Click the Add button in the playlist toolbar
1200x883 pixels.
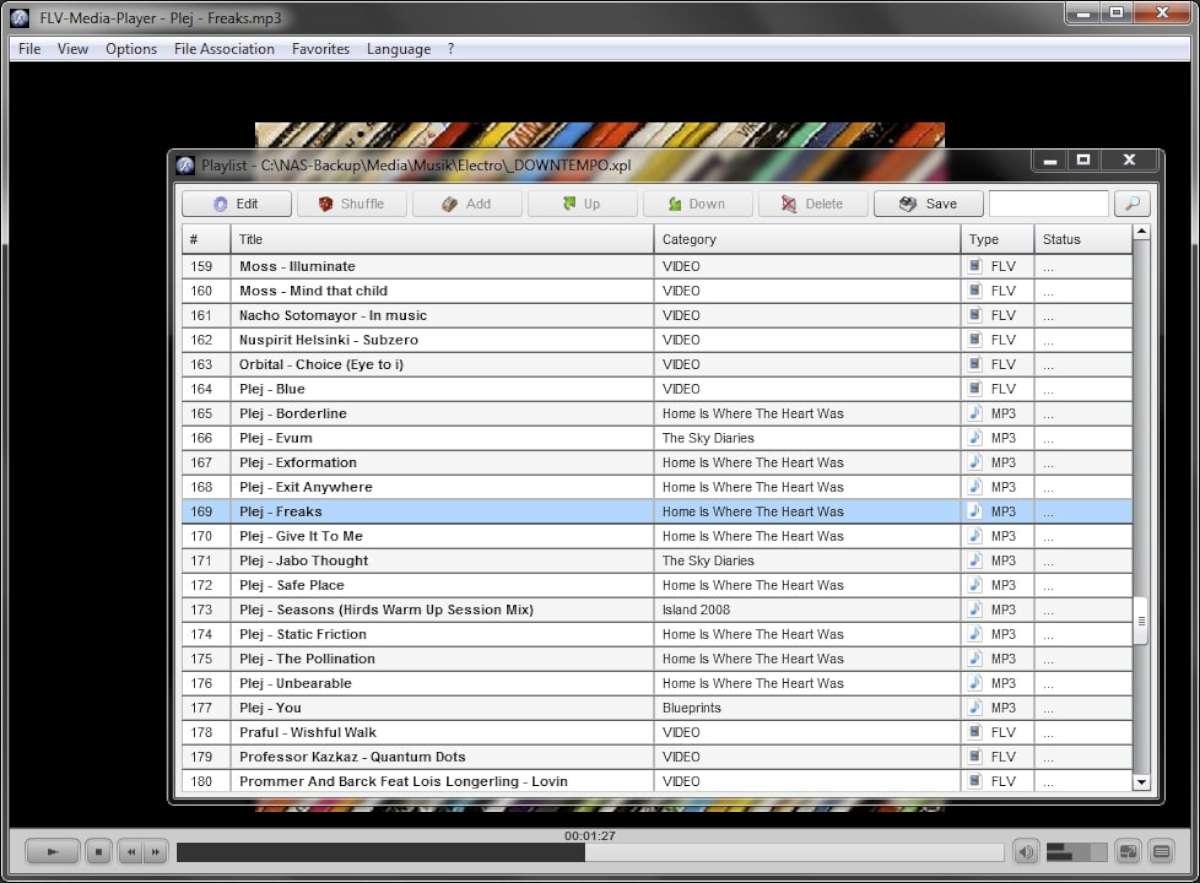tap(467, 204)
